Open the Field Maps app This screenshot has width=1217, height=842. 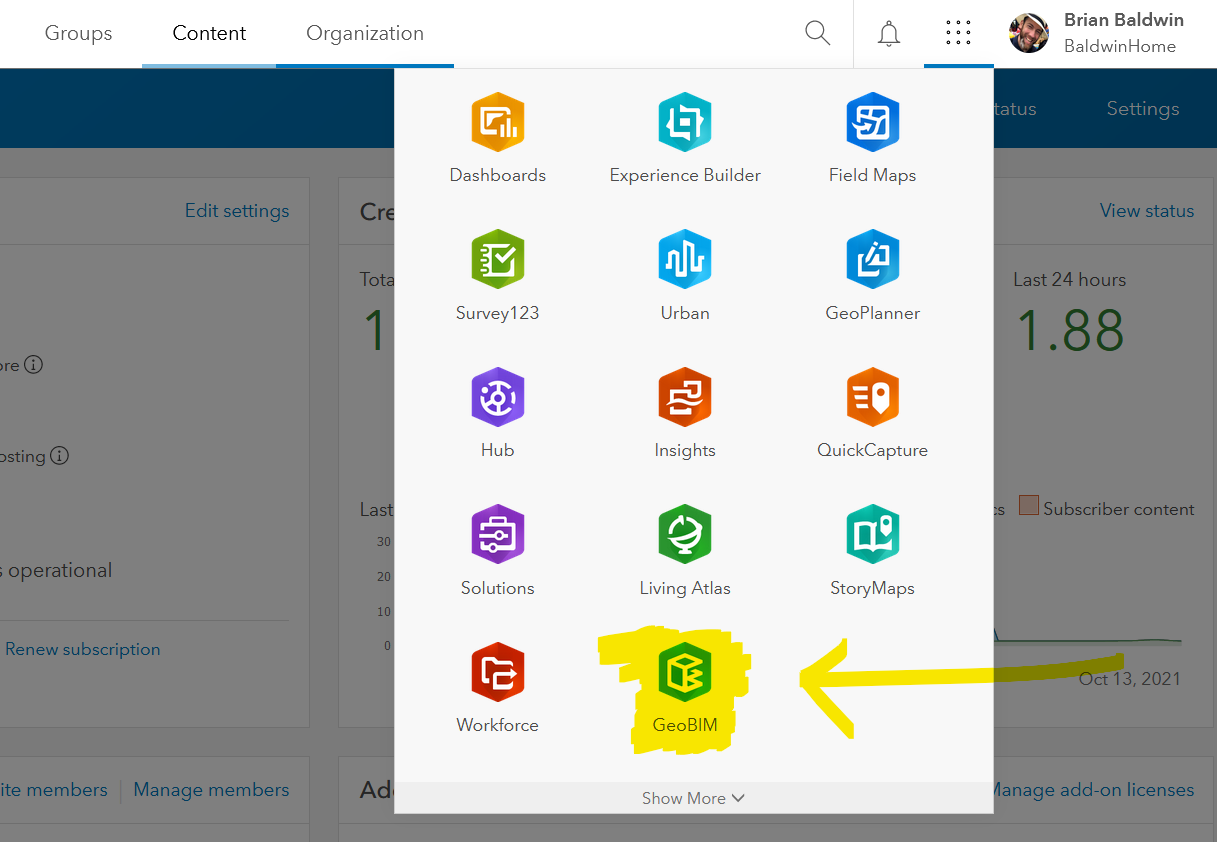tap(872, 138)
